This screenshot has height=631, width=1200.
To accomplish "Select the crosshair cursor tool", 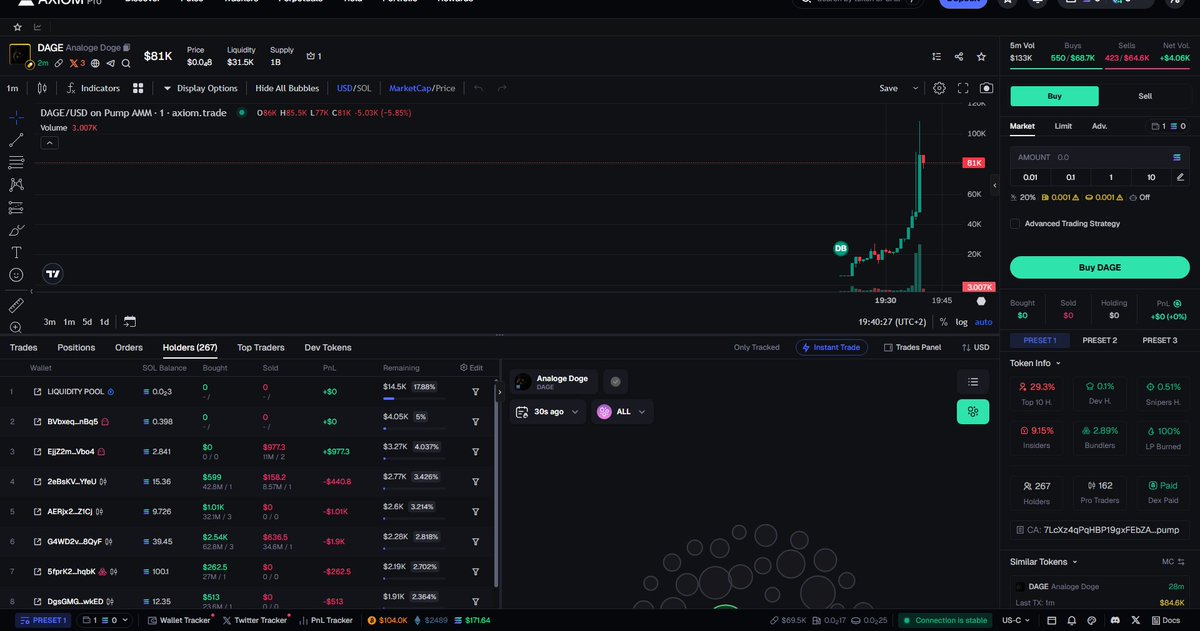I will (16, 117).
